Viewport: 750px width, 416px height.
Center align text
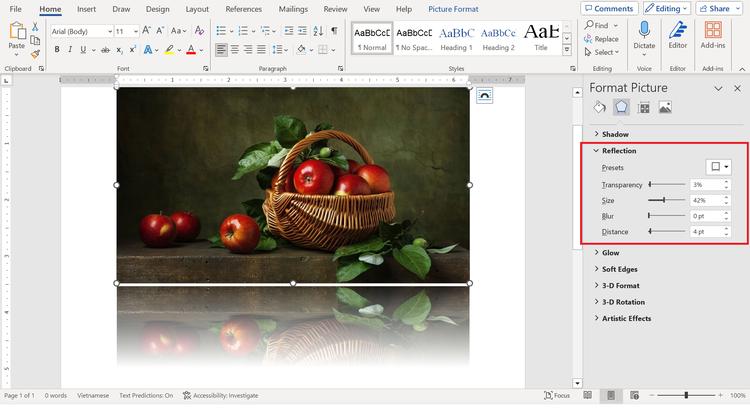tap(234, 49)
